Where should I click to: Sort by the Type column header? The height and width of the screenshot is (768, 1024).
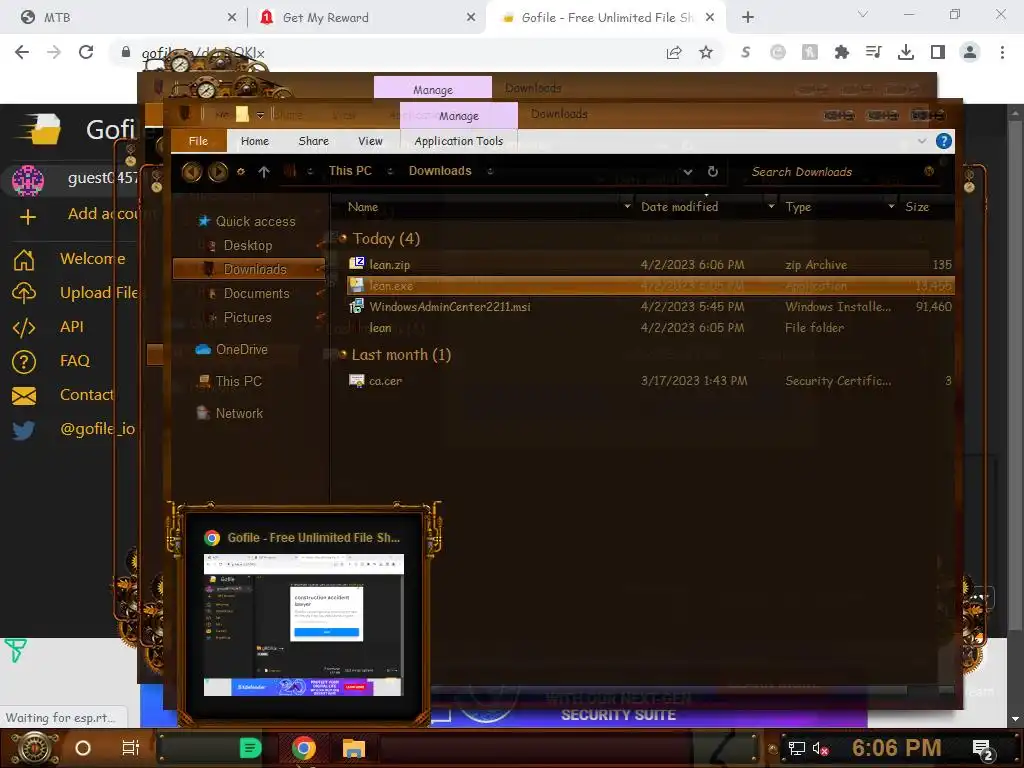pos(798,207)
